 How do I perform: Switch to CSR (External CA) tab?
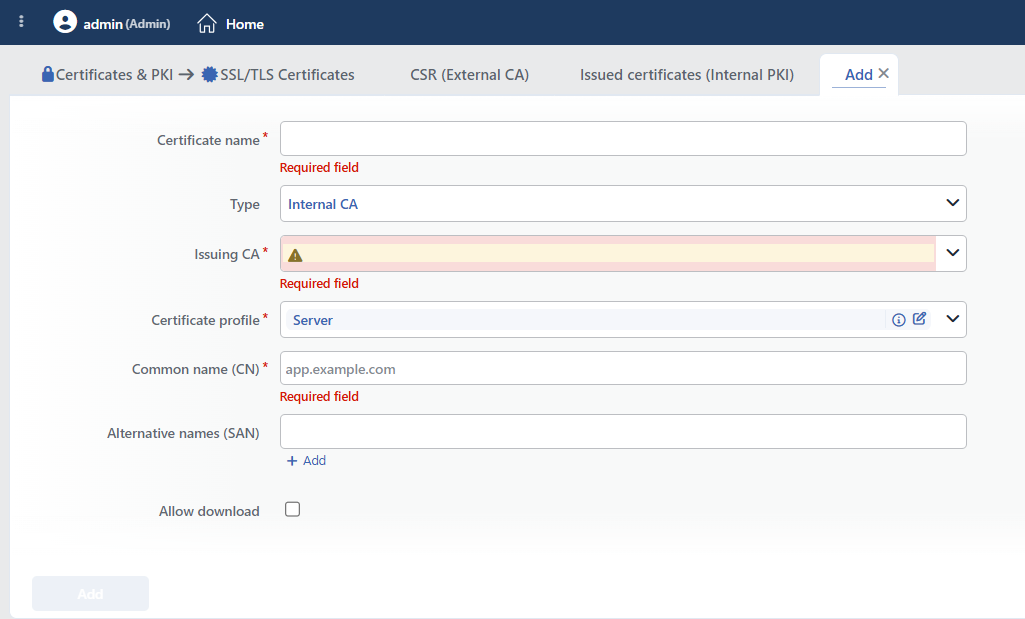[469, 75]
